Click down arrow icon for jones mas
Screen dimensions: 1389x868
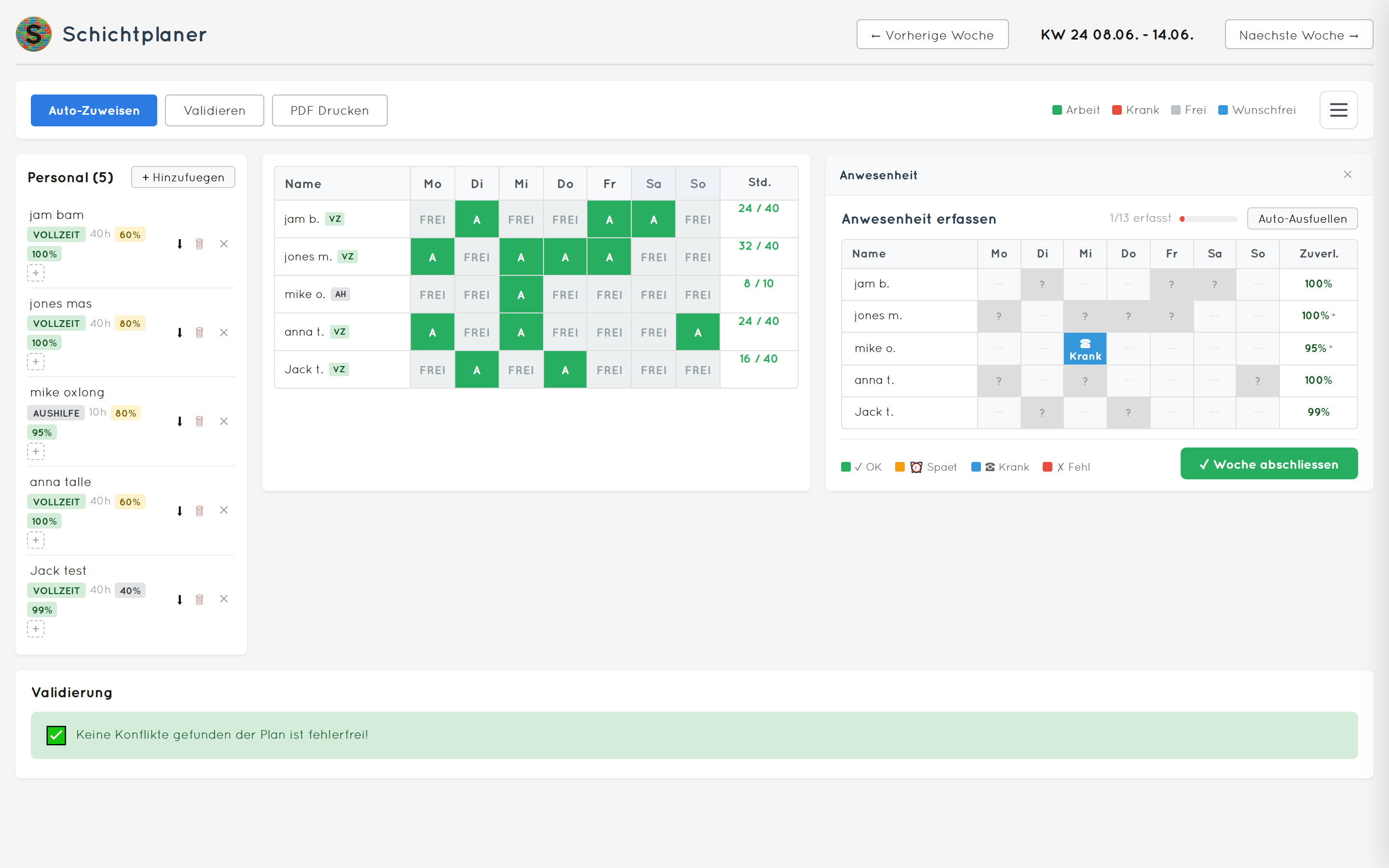179,332
